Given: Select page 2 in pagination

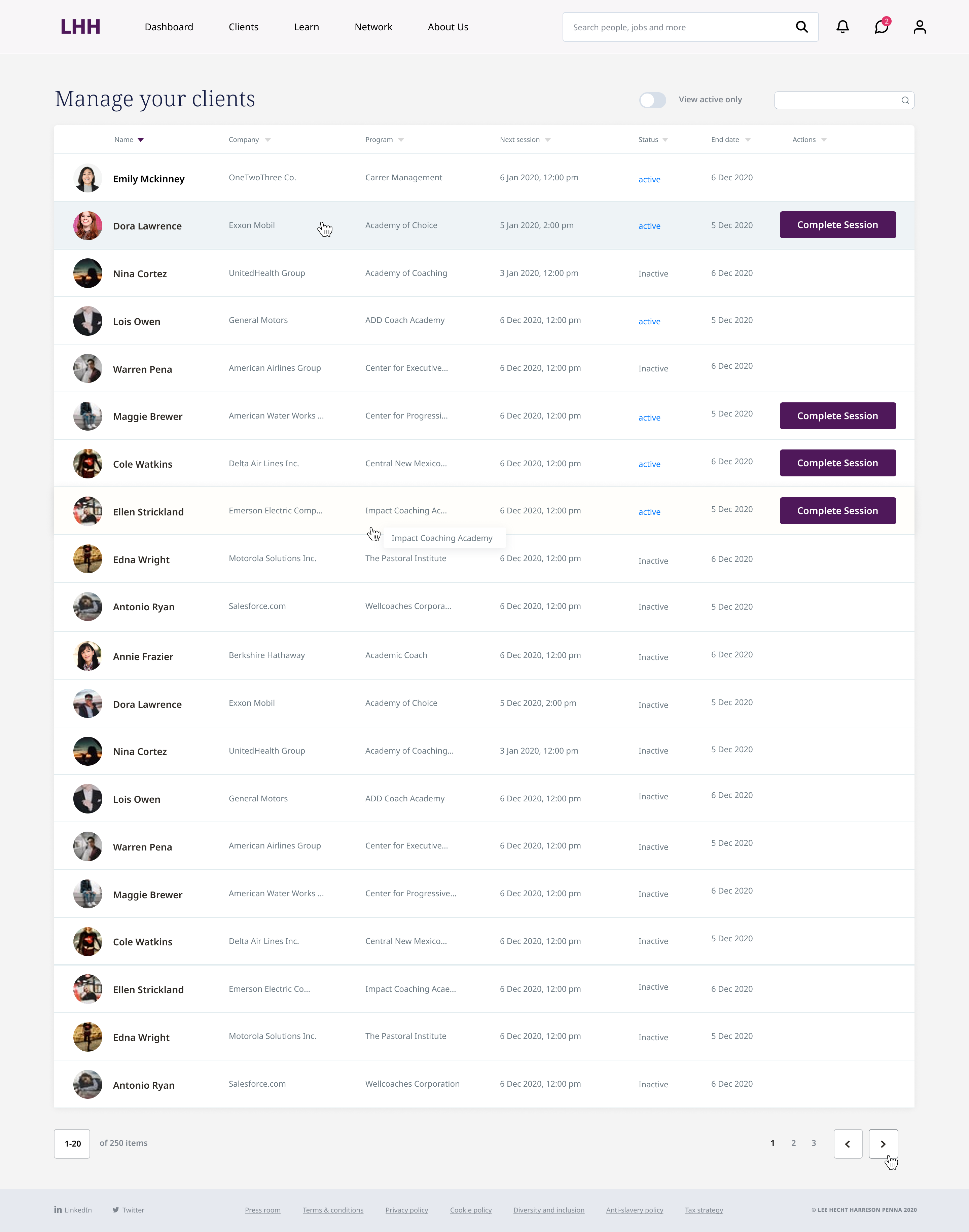Looking at the screenshot, I should click(793, 1143).
